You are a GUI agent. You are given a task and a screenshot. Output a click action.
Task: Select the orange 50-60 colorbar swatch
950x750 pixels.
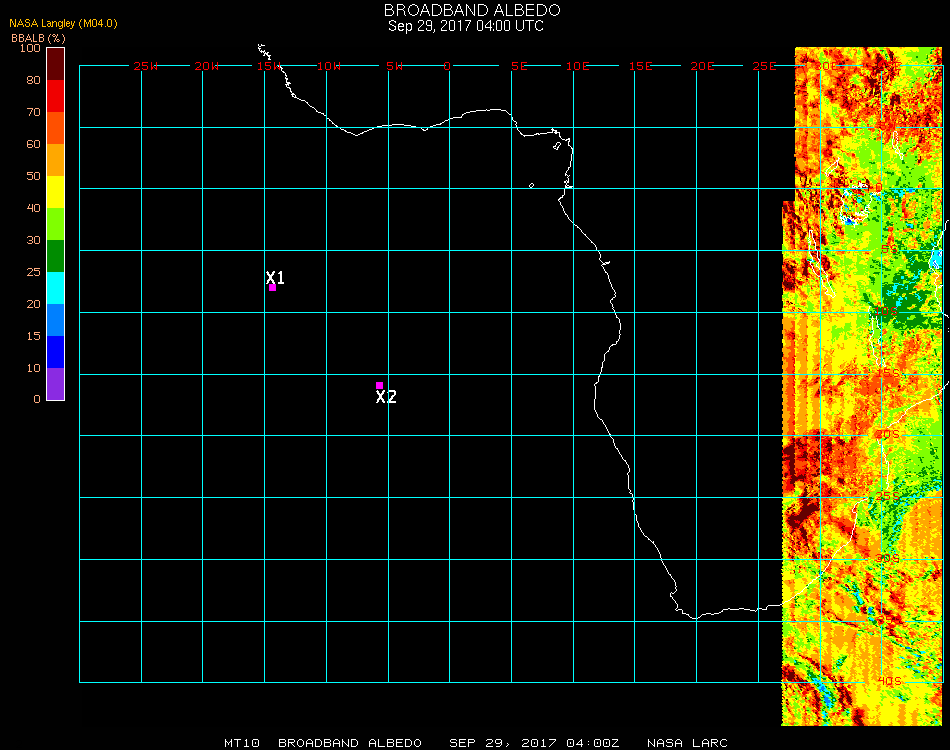(56, 160)
